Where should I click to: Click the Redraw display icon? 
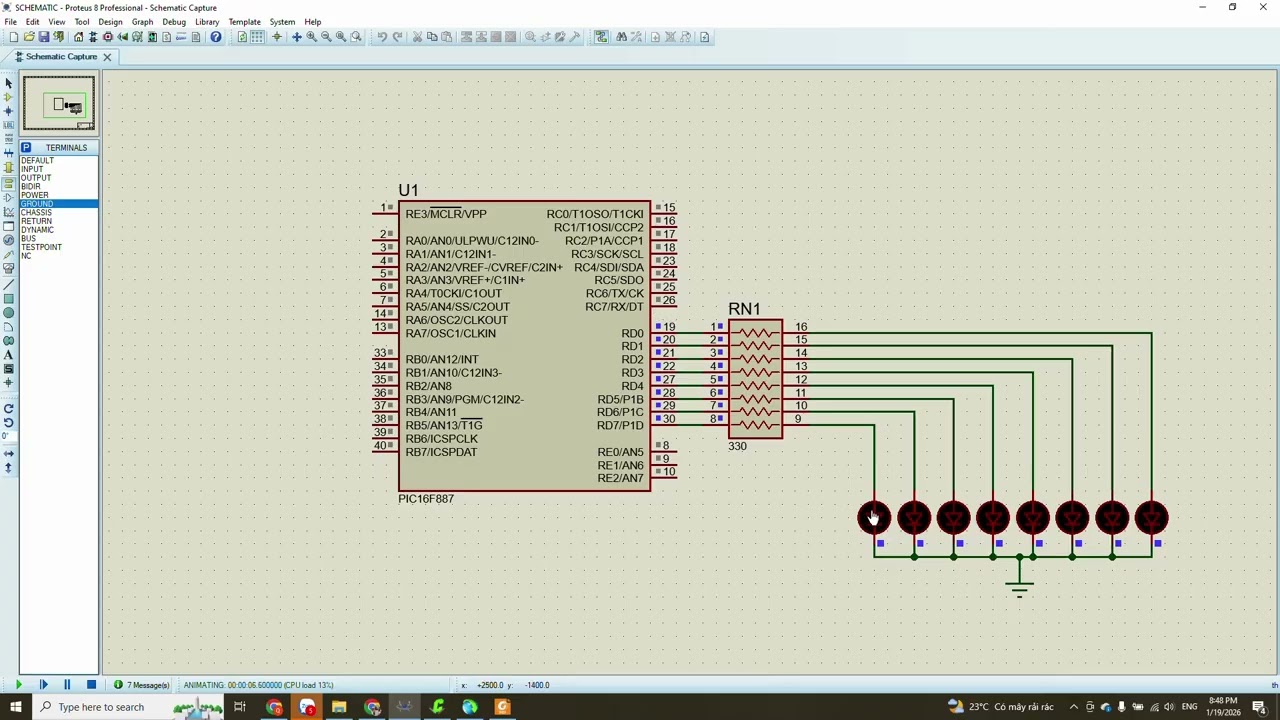point(242,37)
